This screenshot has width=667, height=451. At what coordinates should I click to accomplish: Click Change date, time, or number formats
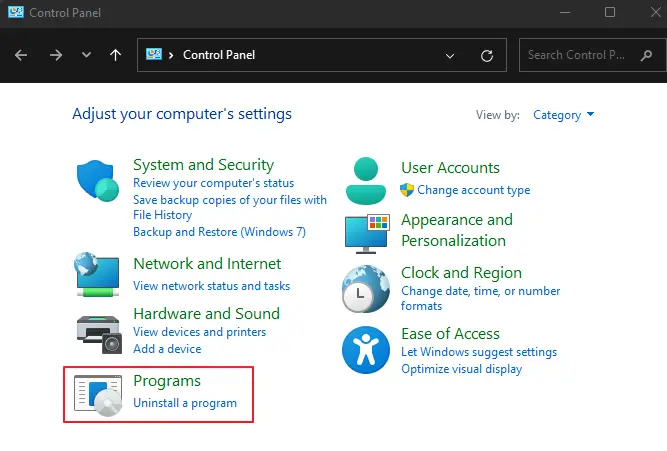(481, 298)
